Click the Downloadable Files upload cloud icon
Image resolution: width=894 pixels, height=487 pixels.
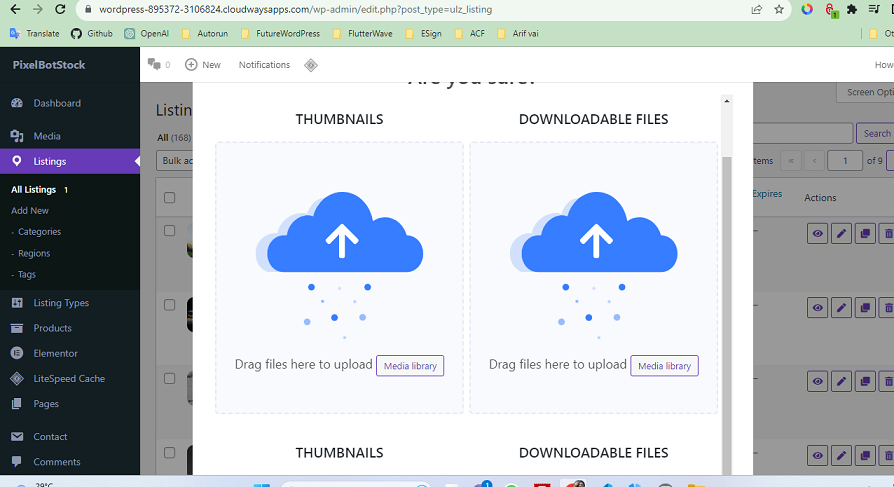coord(594,233)
